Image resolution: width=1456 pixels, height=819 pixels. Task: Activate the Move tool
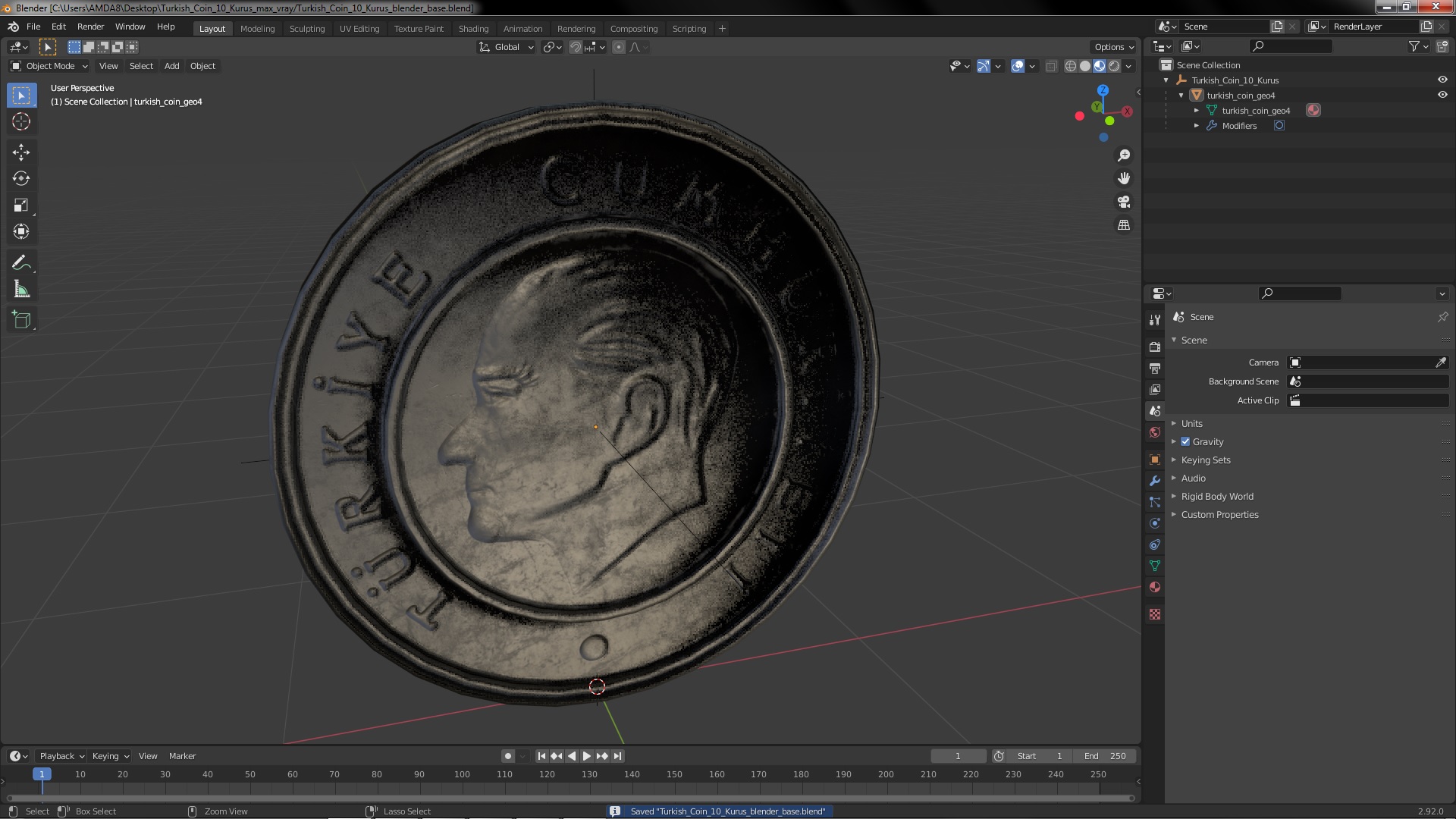pos(21,152)
